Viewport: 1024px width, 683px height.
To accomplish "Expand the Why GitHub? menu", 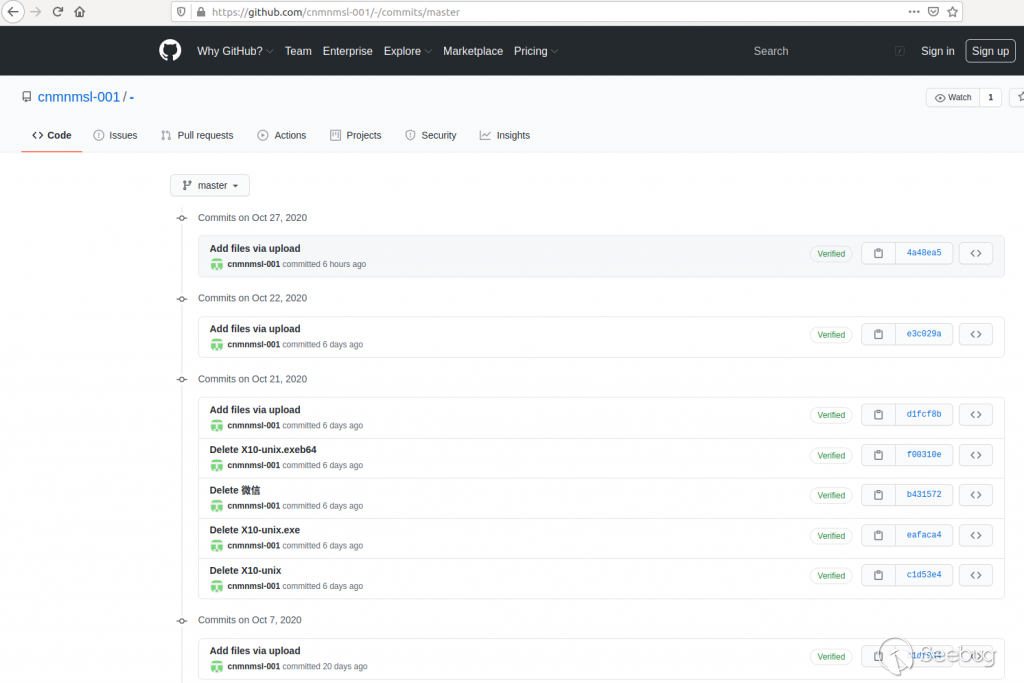I will [x=235, y=51].
